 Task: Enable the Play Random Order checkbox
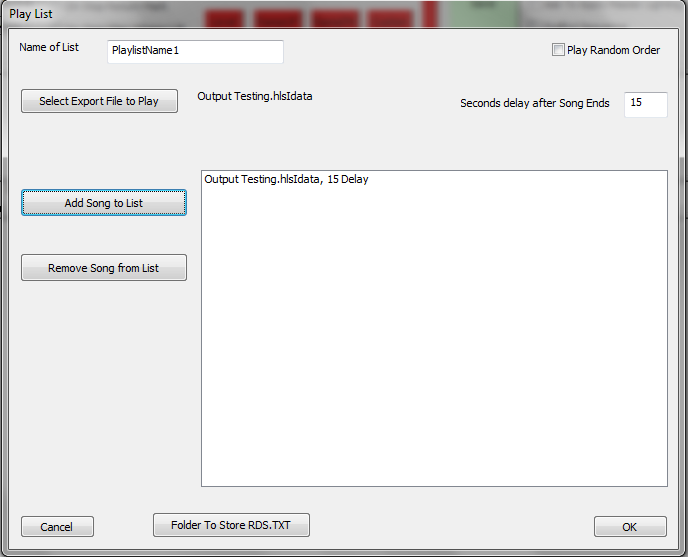pos(558,50)
